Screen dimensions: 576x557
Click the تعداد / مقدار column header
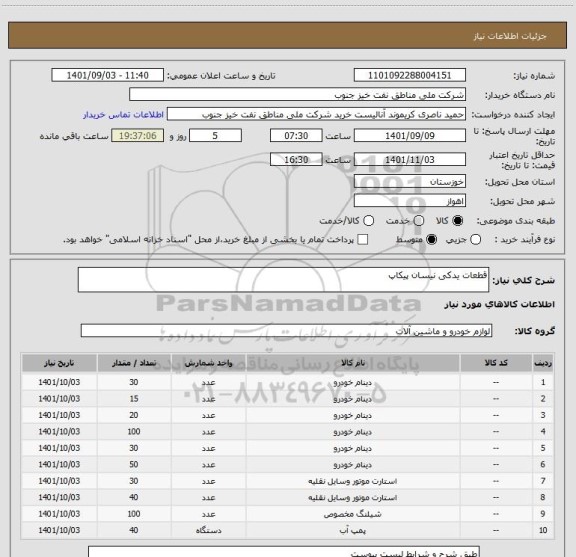tap(134, 363)
